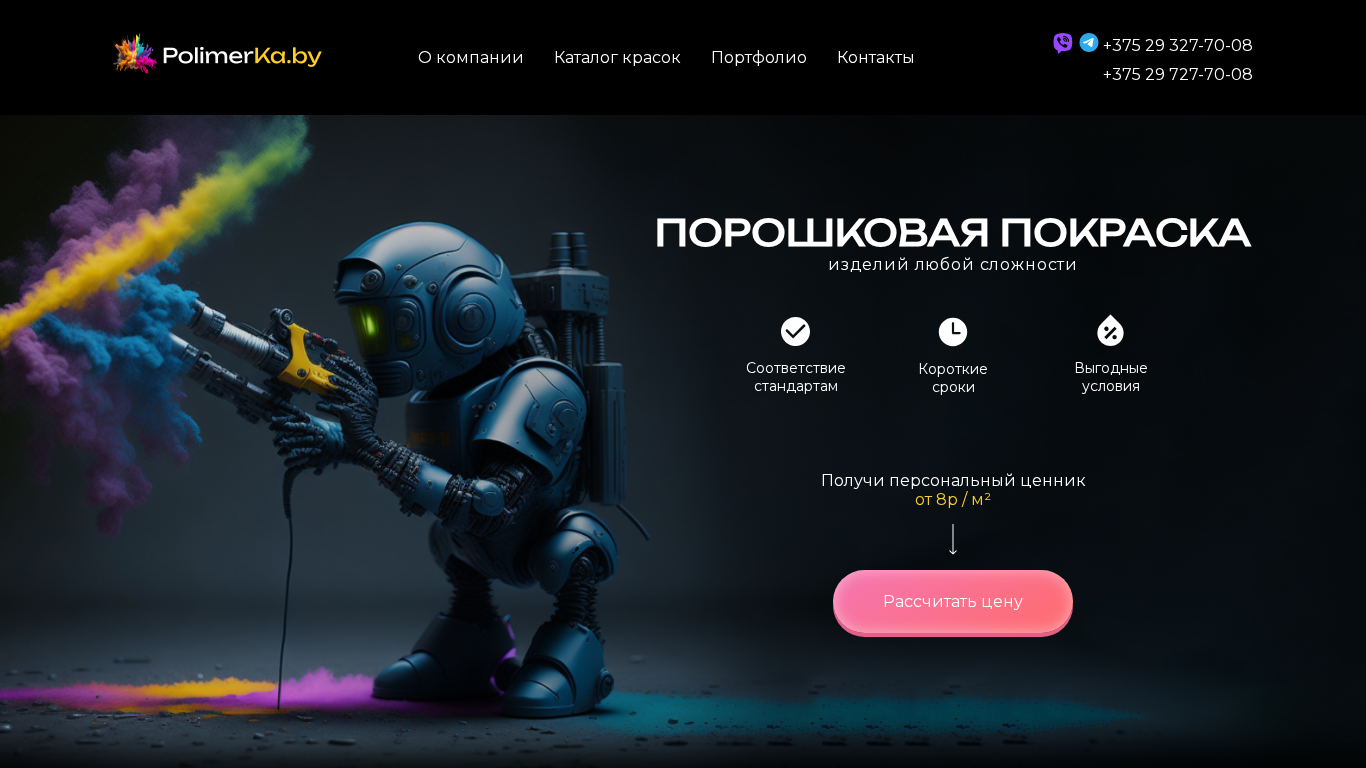The height and width of the screenshot is (768, 1366).
Task: Click the ПОРОШКОВАЯ ПОКРАСКА heading
Action: tap(953, 233)
